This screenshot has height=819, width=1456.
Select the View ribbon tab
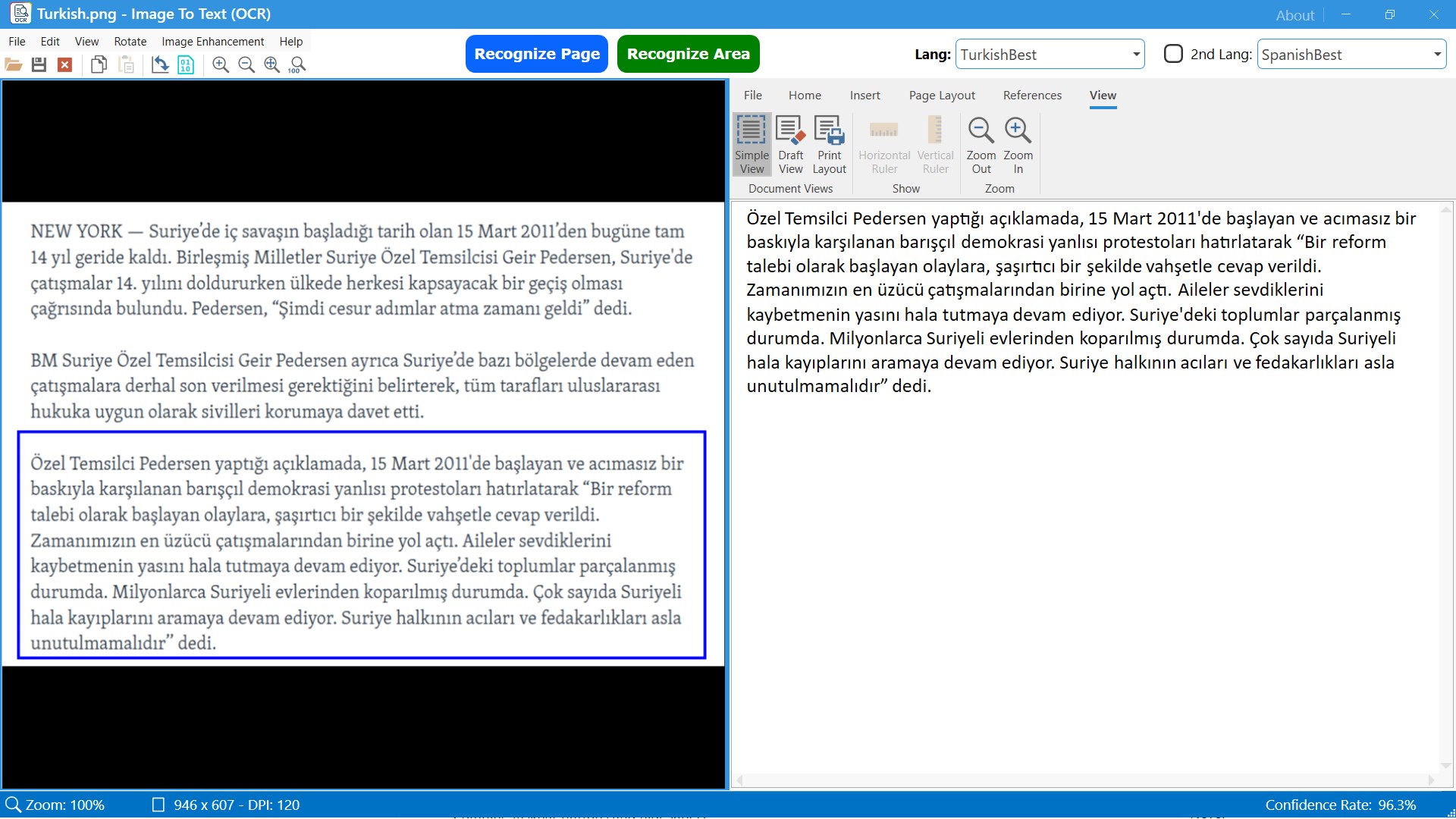click(x=1103, y=96)
